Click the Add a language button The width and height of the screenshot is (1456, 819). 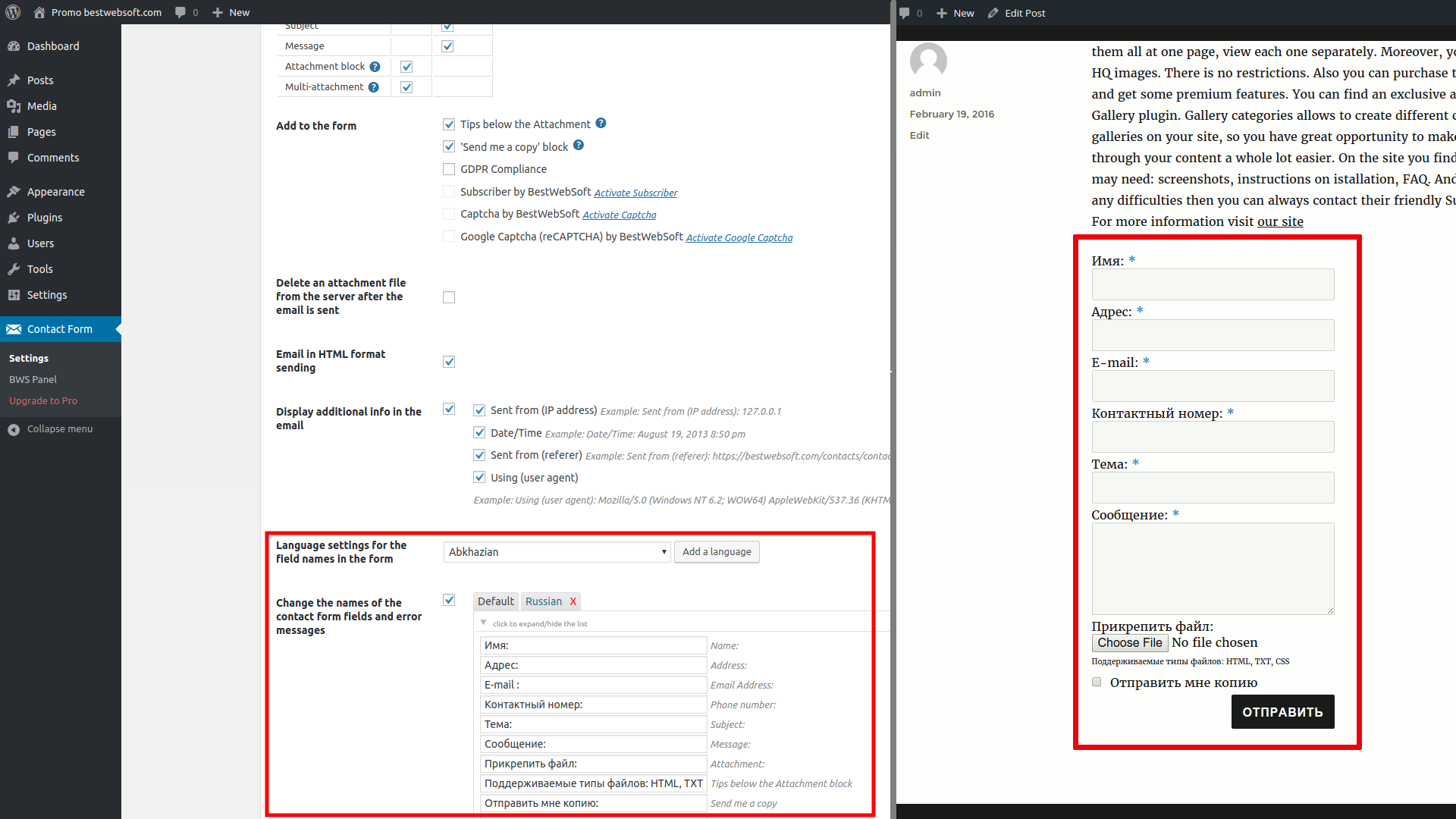pyautogui.click(x=717, y=552)
